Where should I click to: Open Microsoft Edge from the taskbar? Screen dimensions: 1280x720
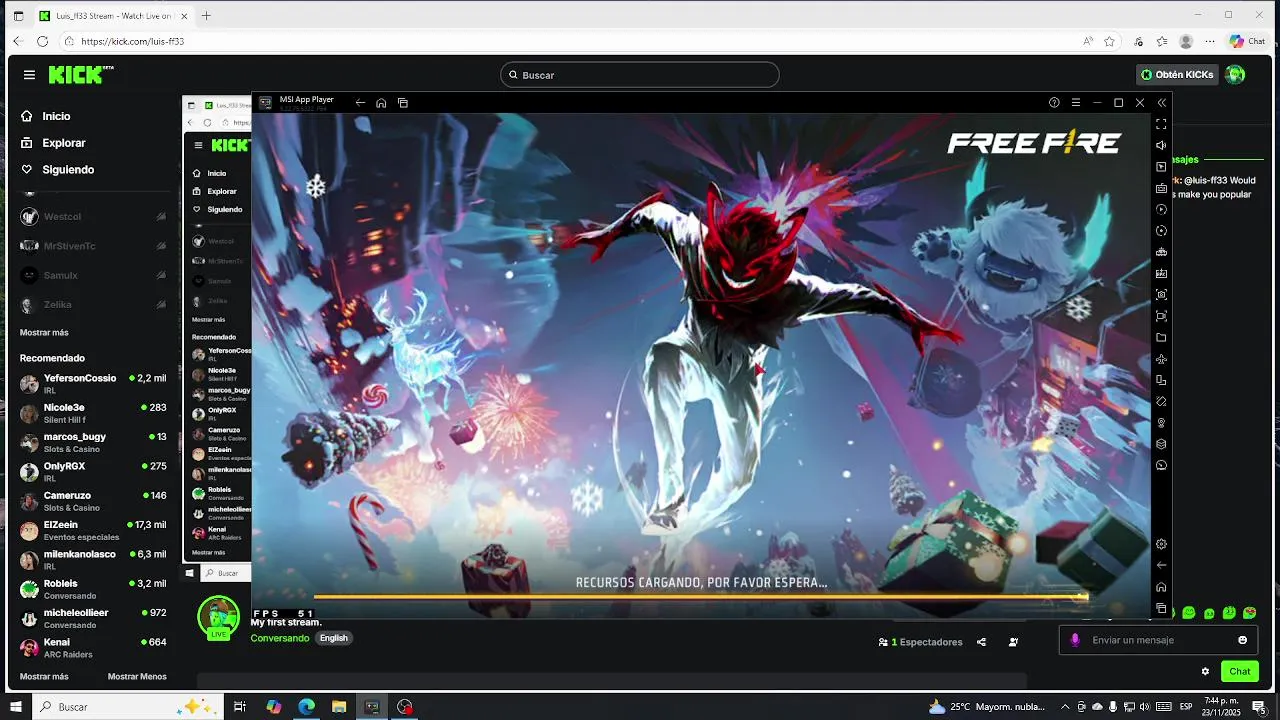306,706
